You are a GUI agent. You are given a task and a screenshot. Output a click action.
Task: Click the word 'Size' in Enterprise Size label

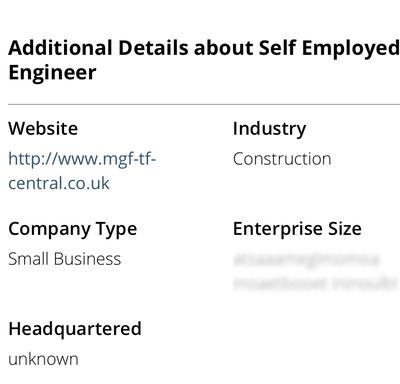pyautogui.click(x=345, y=229)
